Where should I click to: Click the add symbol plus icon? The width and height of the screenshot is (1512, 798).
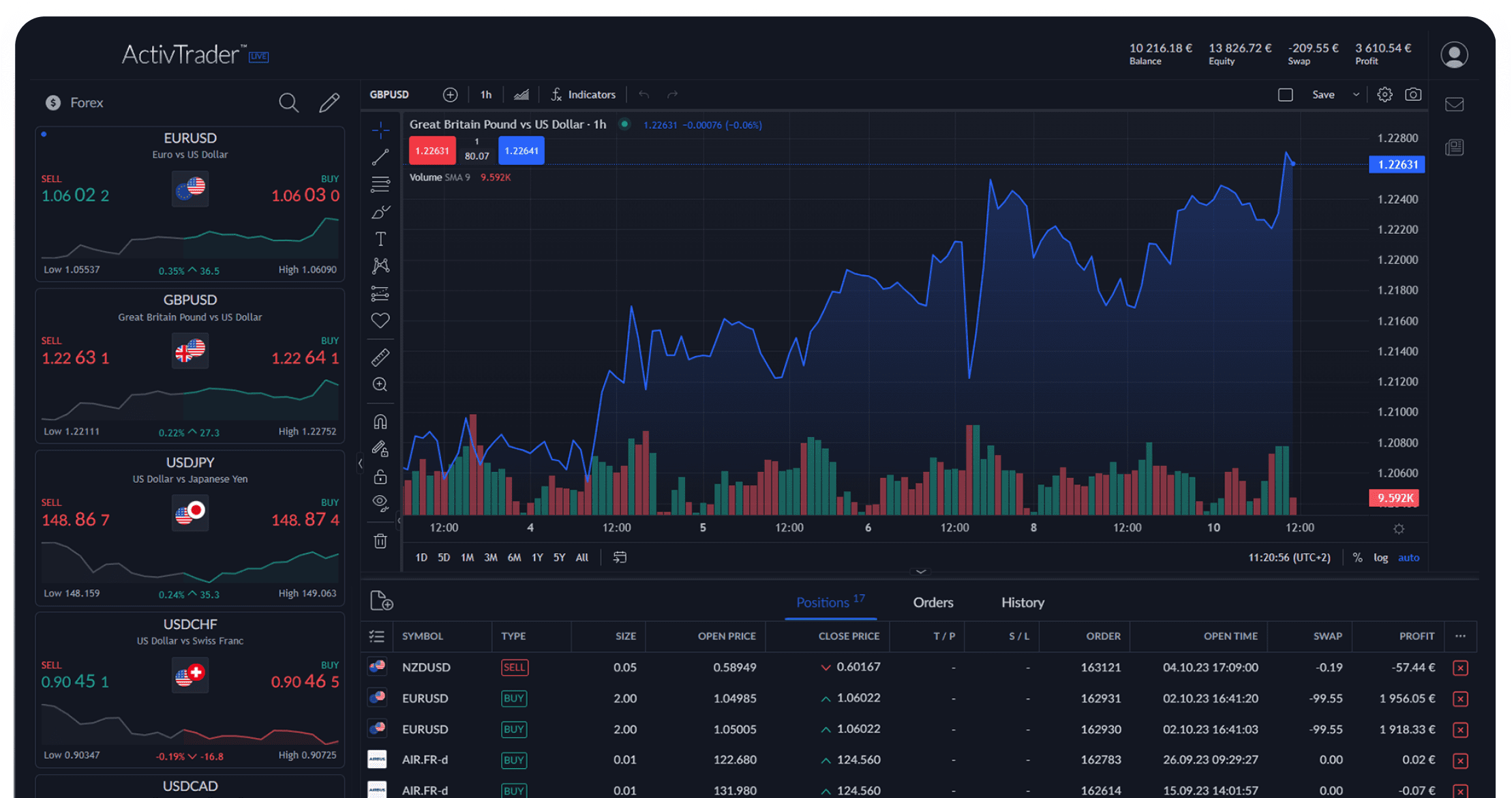coord(450,95)
